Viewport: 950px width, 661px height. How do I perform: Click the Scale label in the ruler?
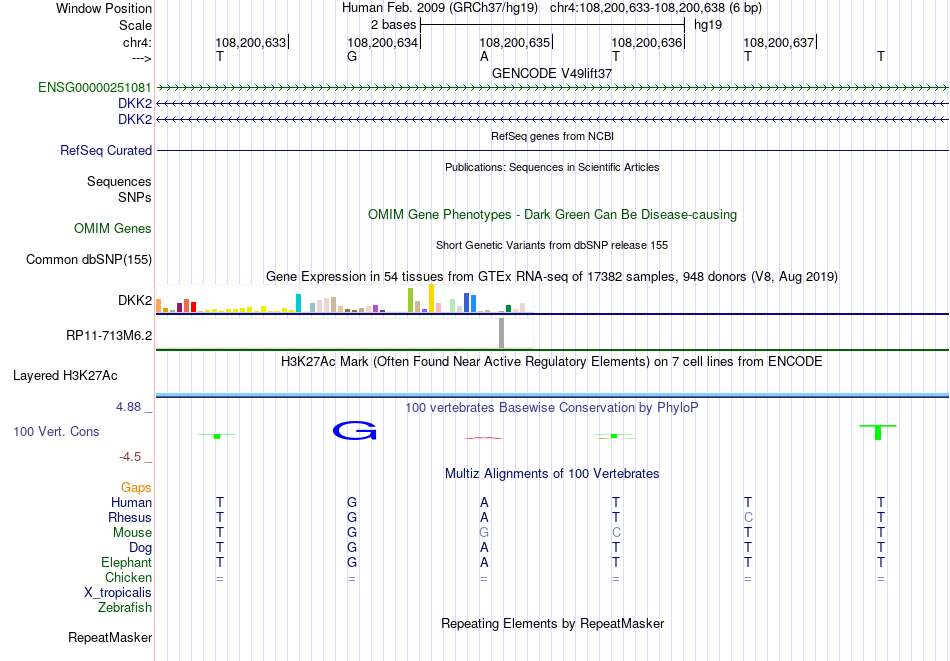point(135,25)
